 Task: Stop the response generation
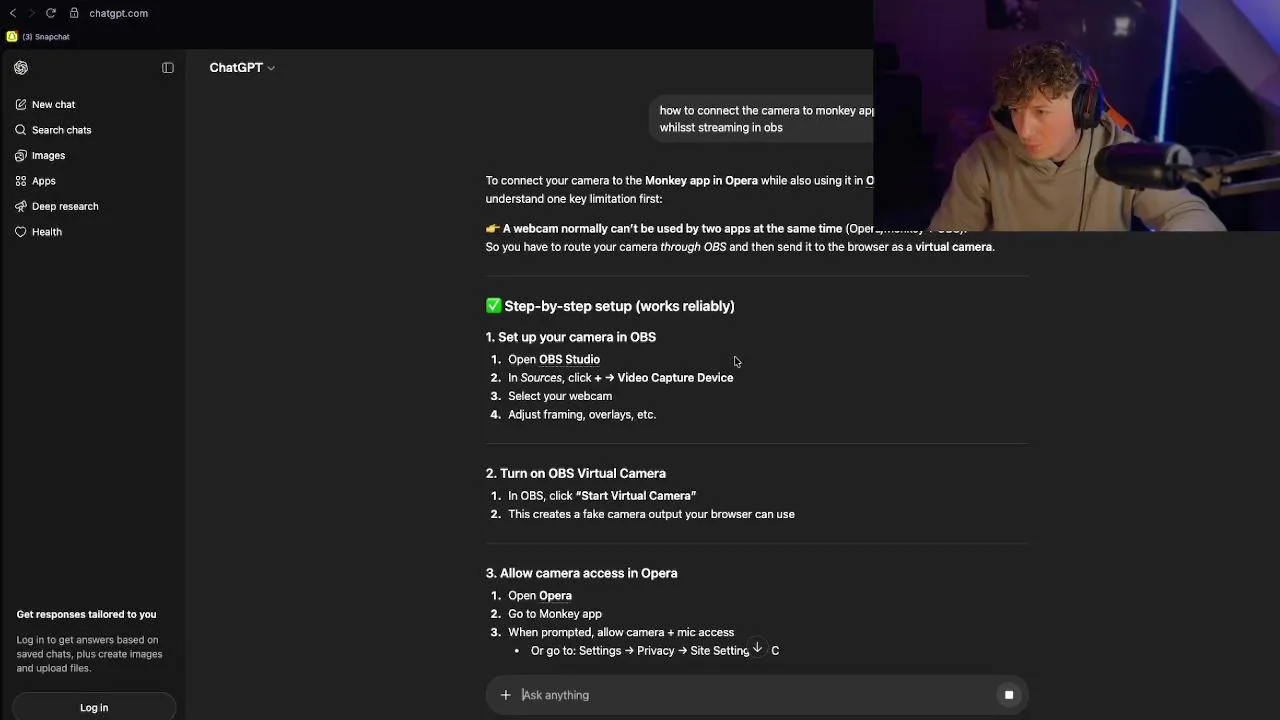point(1008,695)
